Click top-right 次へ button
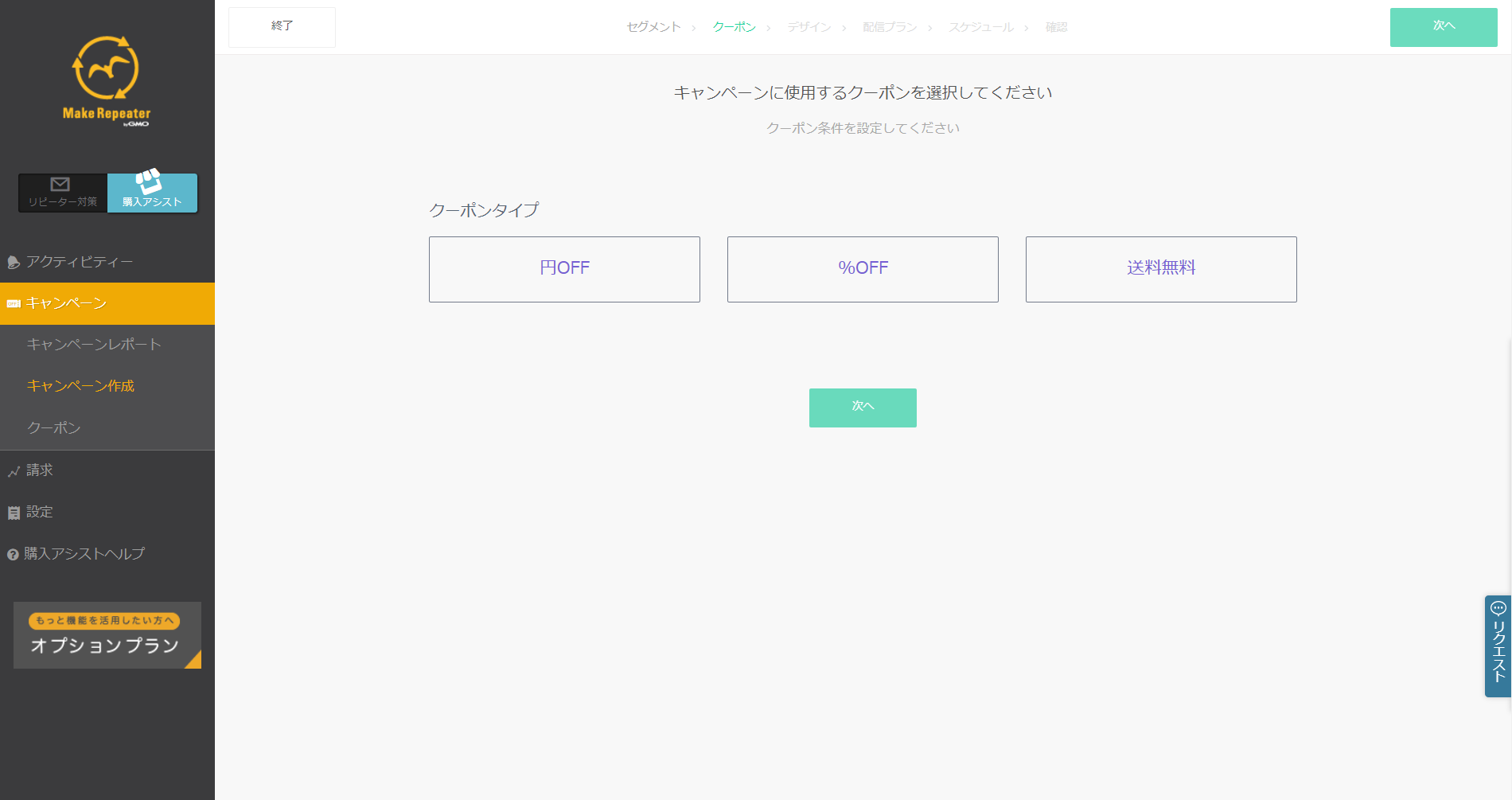 (1444, 27)
